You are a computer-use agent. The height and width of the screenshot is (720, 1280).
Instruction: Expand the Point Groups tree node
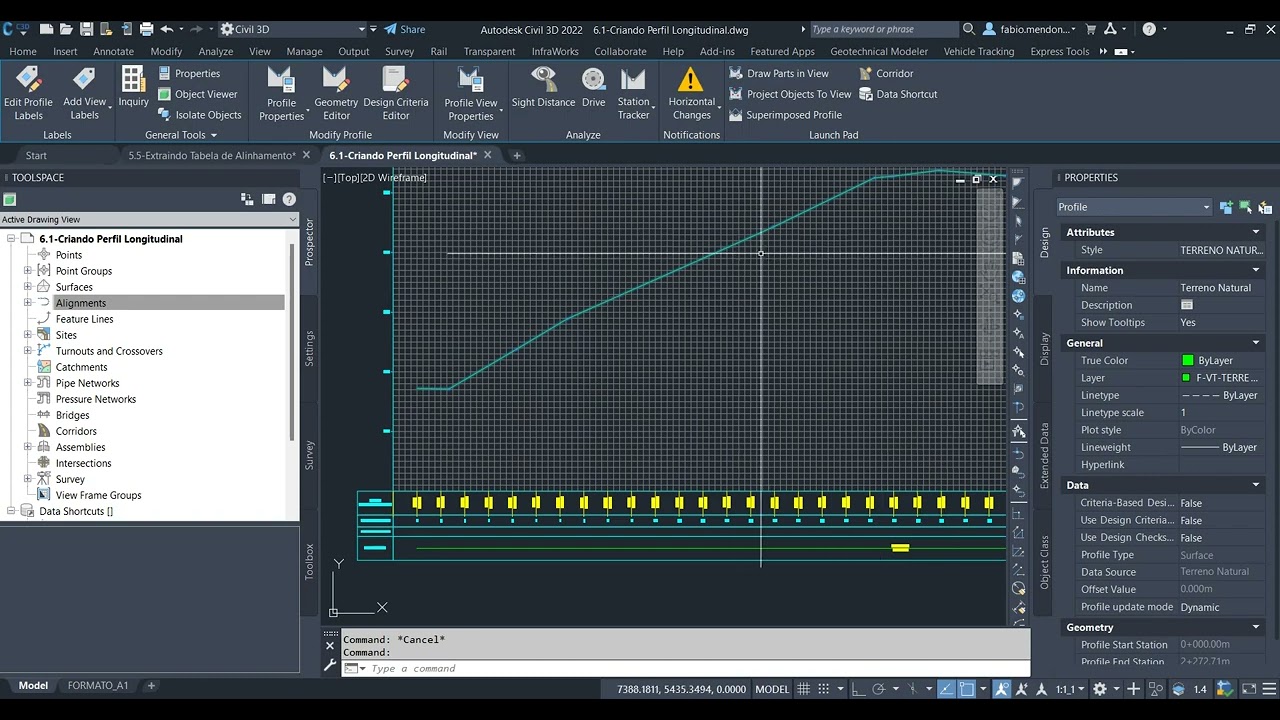pyautogui.click(x=28, y=271)
